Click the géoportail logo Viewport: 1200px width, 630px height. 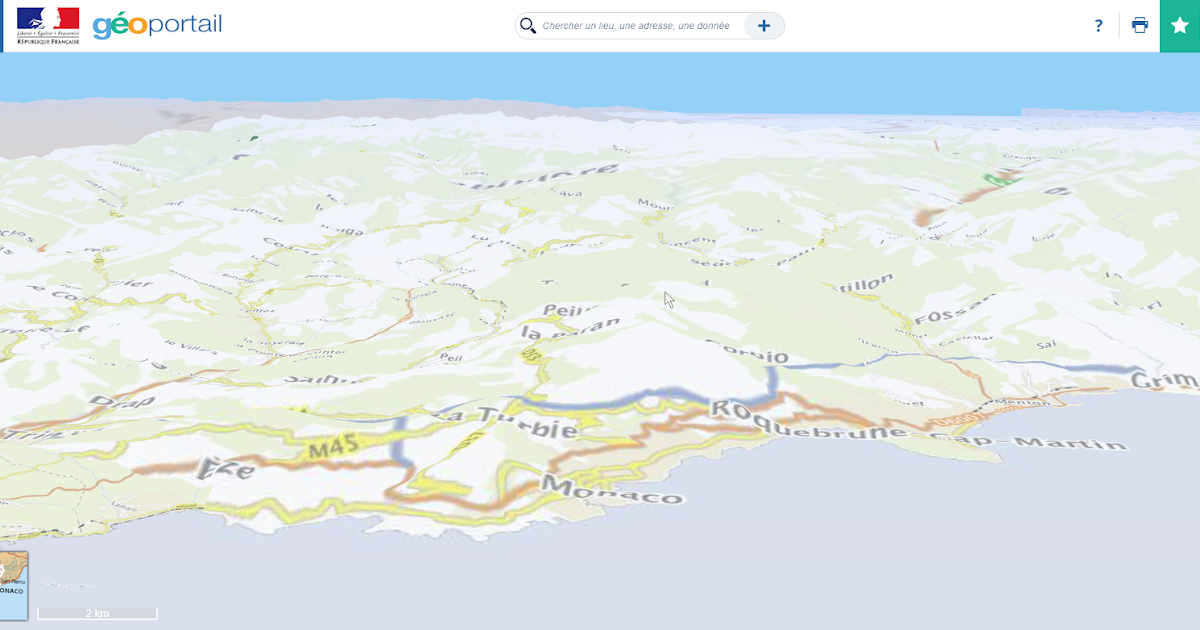(157, 25)
